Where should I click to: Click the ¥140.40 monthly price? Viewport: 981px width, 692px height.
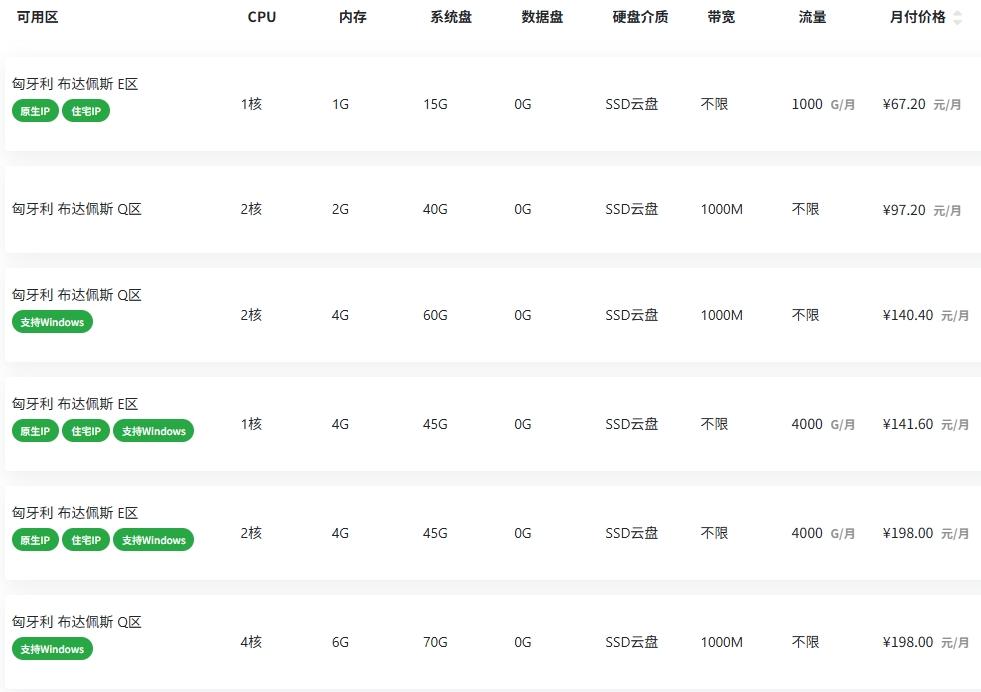pyautogui.click(x=908, y=315)
